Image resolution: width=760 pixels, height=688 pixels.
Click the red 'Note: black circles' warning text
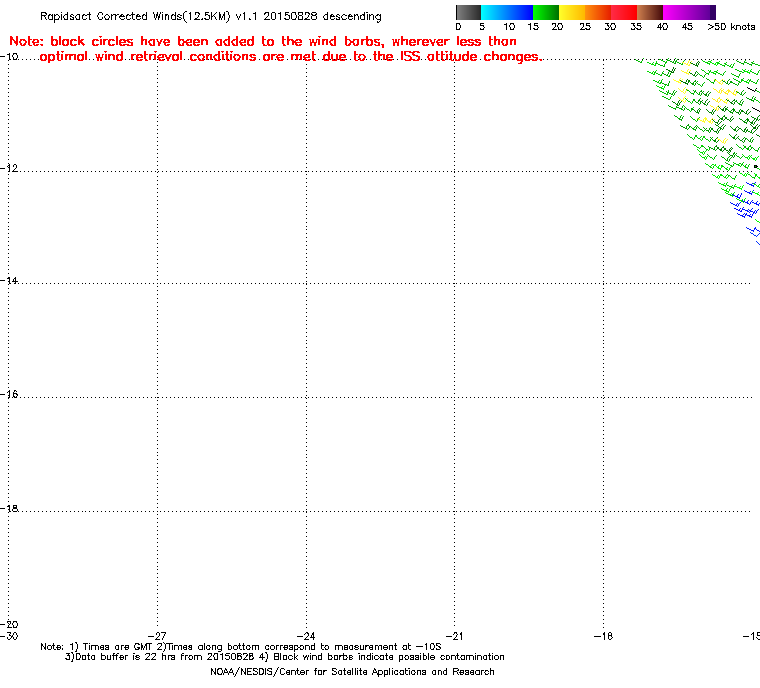pyautogui.click(x=263, y=41)
